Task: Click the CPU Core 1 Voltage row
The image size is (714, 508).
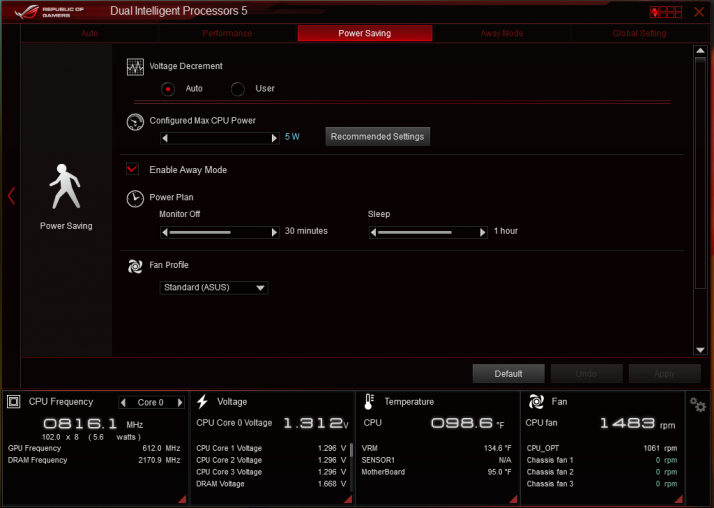Action: (x=271, y=448)
